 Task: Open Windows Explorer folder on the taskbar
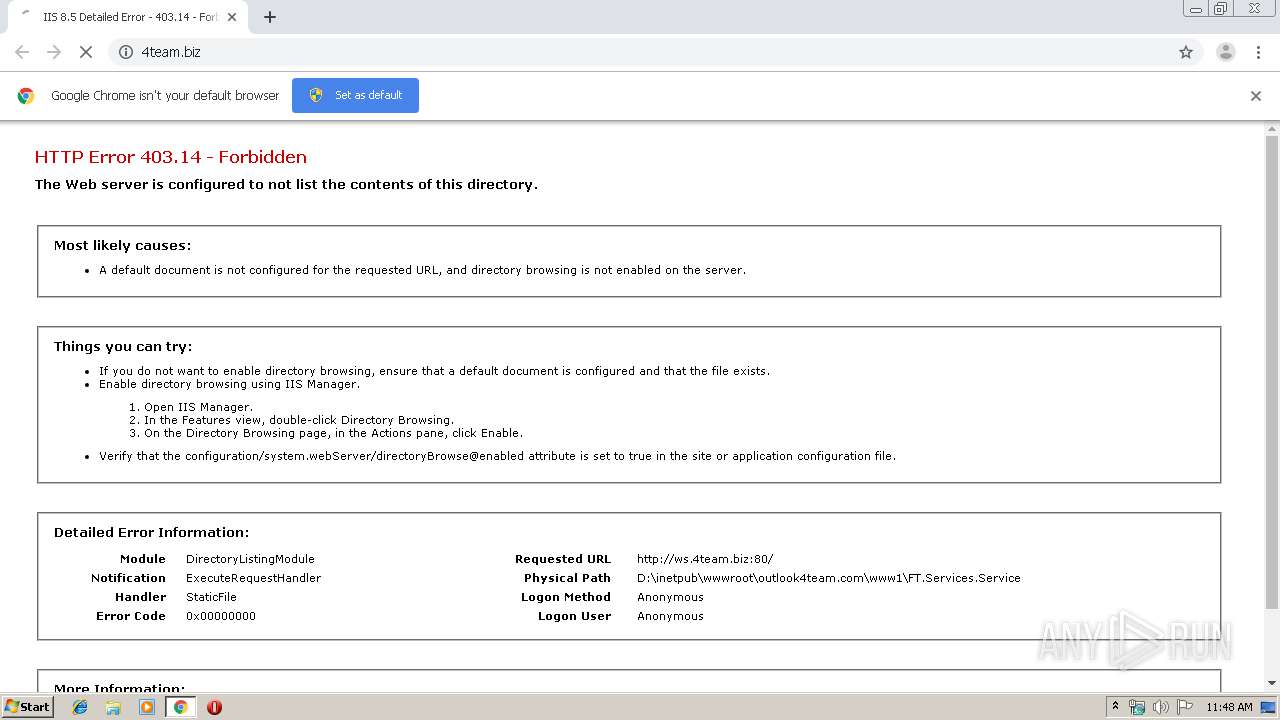tap(113, 707)
